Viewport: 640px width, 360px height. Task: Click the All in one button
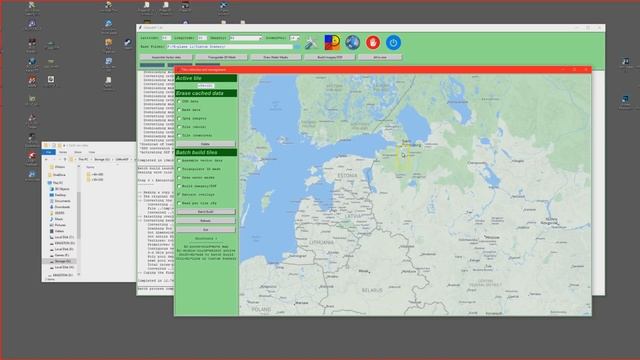[x=380, y=57]
